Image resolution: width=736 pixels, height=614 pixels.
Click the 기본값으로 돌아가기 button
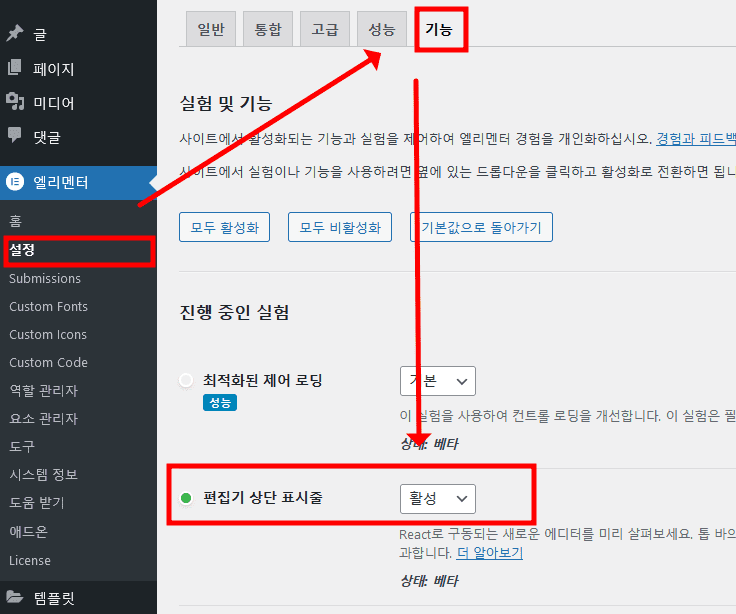click(481, 227)
